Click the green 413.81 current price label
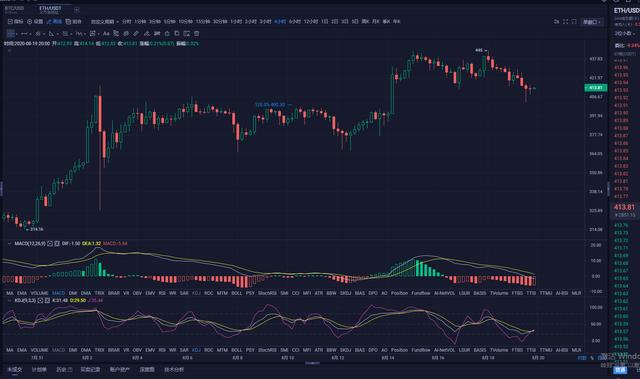The height and width of the screenshot is (379, 640). click(x=596, y=88)
